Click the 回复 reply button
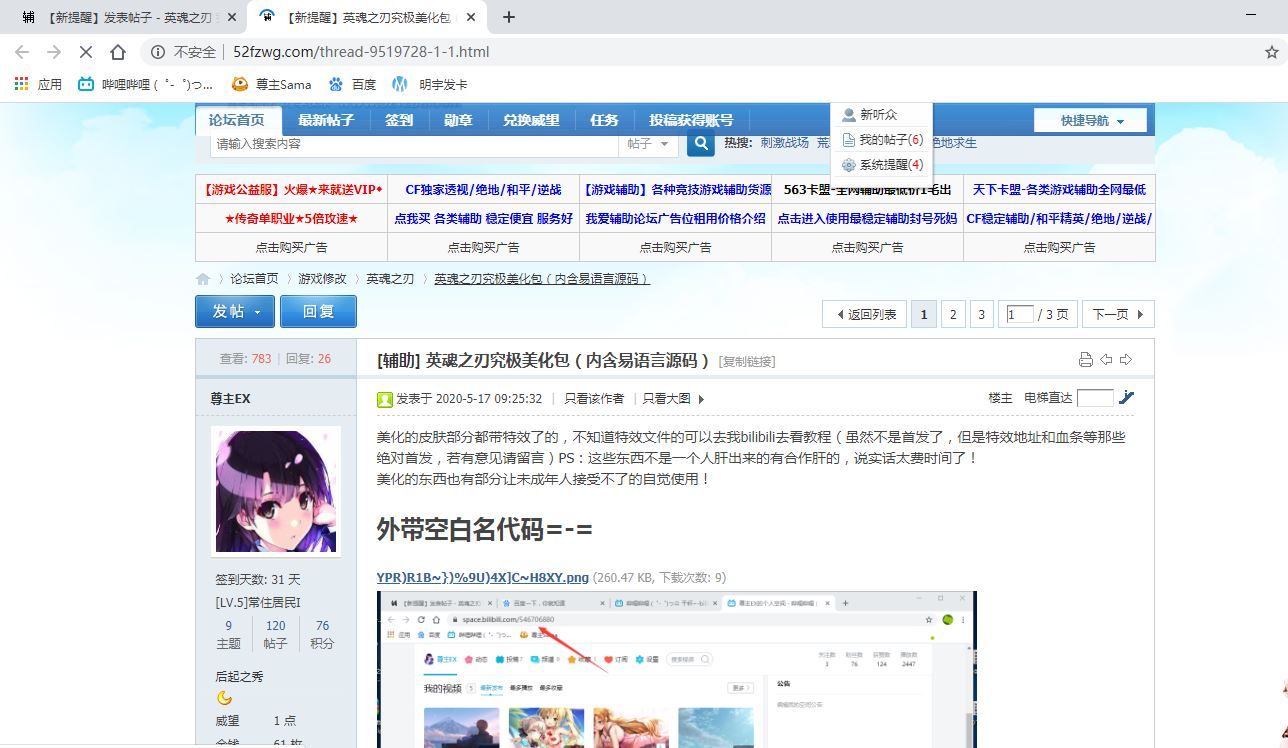 [x=318, y=312]
